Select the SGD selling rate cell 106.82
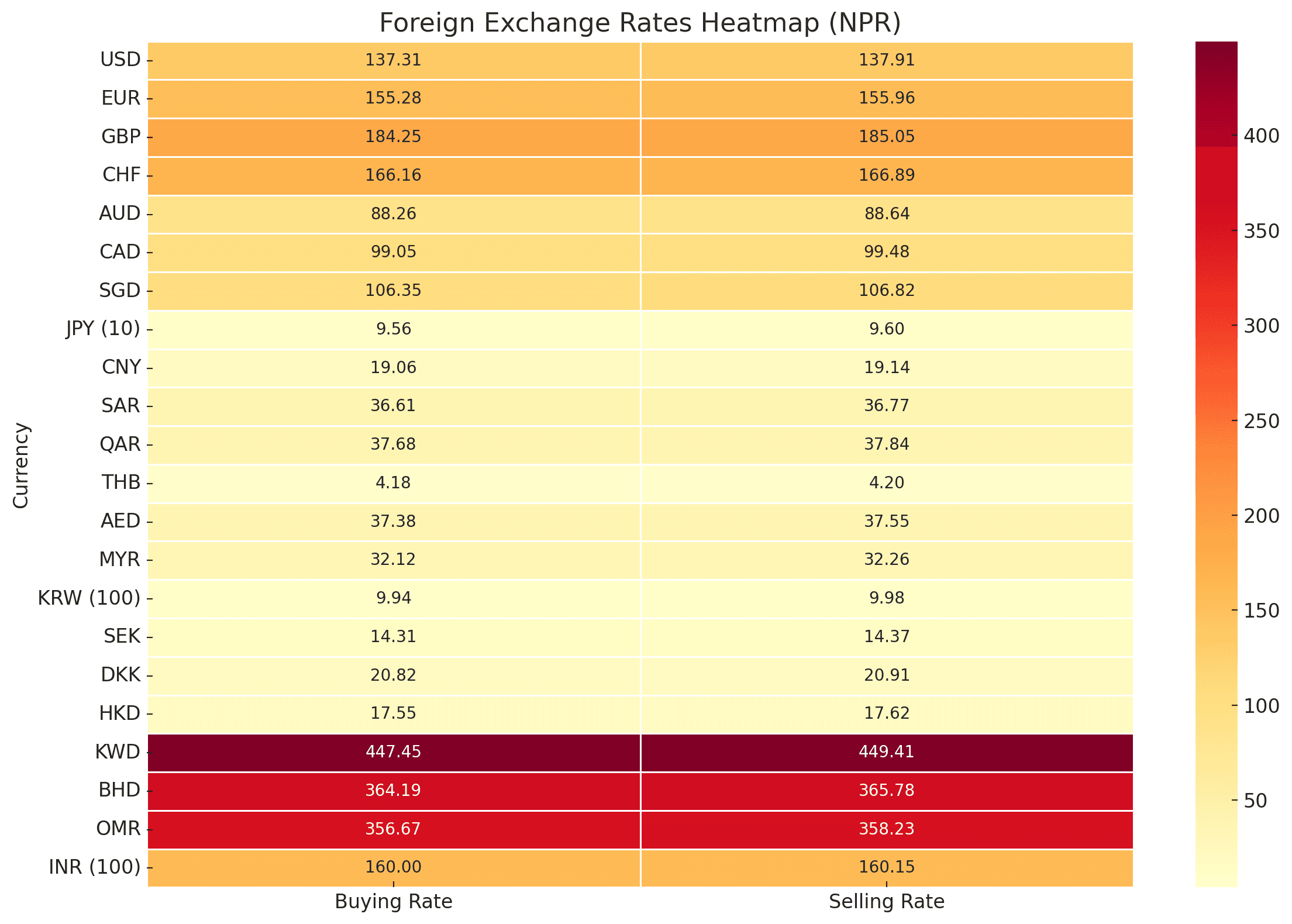 (x=886, y=291)
